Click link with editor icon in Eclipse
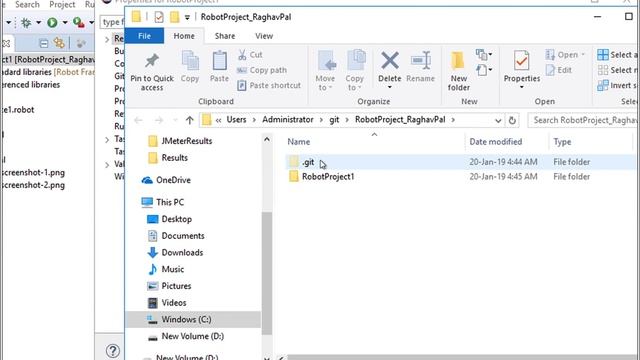This screenshot has height=360, width=640. point(59,43)
